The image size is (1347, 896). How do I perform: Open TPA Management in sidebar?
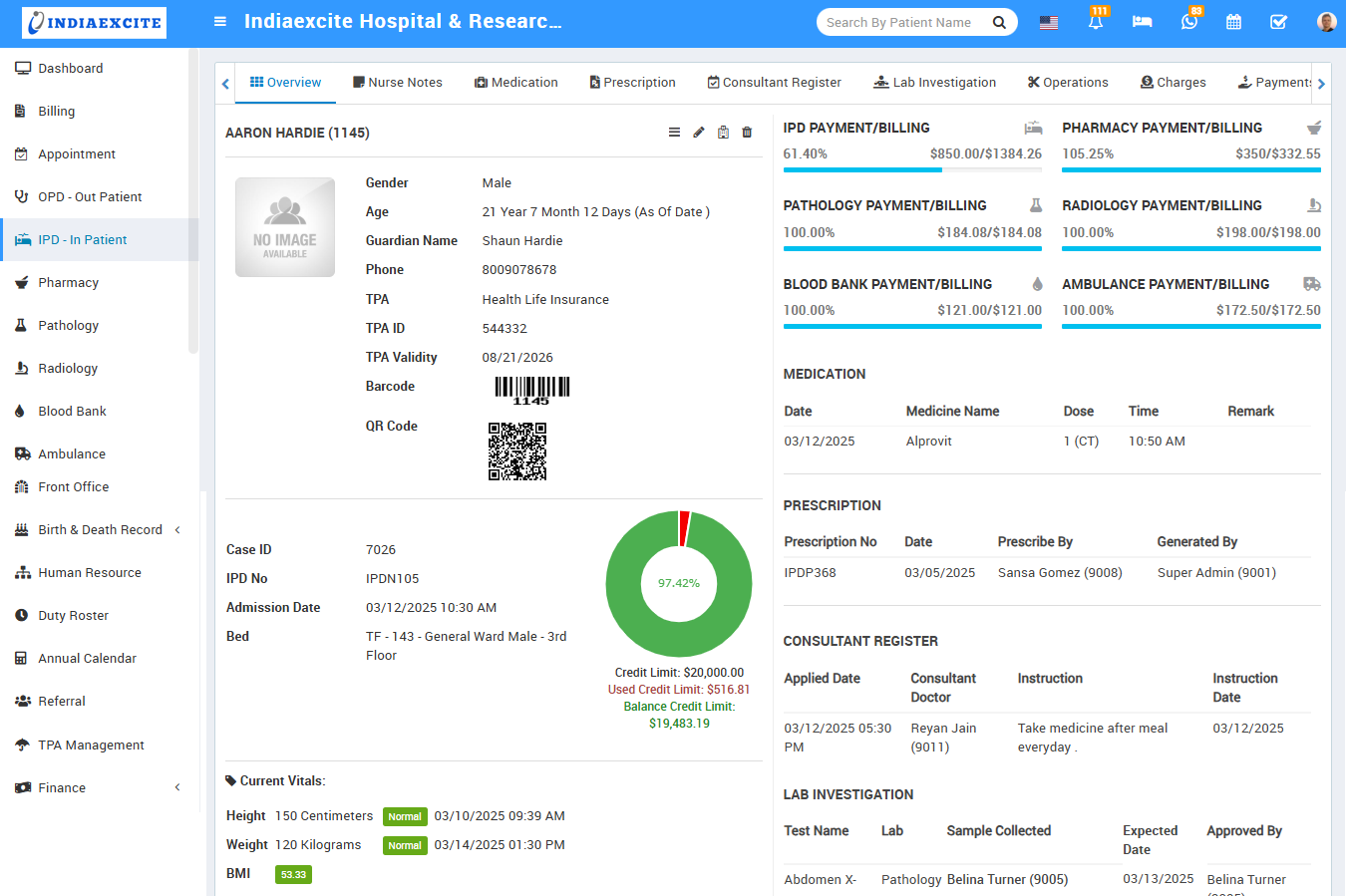pos(91,745)
